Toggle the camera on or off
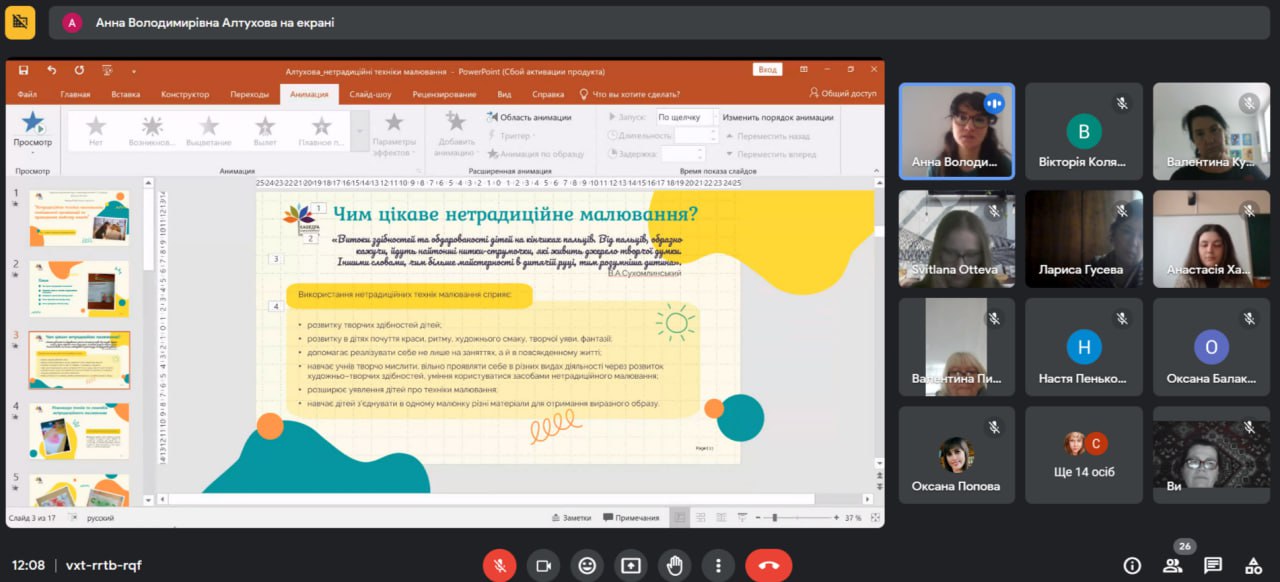1280x582 pixels. (543, 565)
